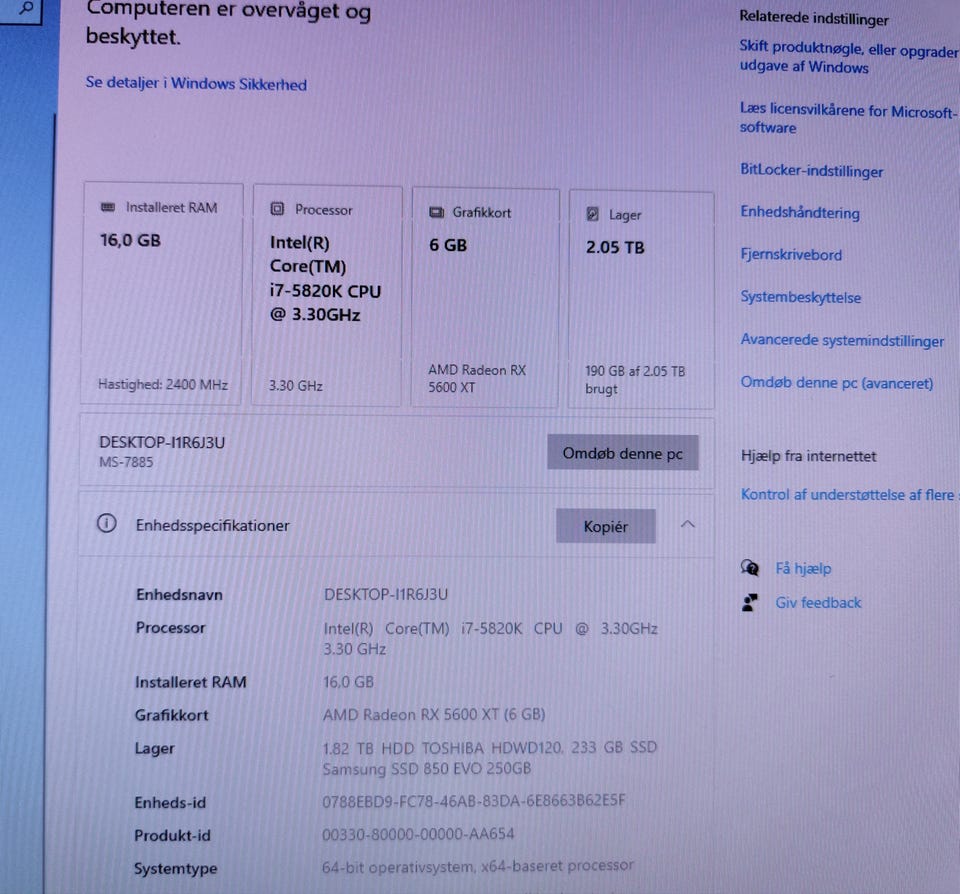The height and width of the screenshot is (894, 960).
Task: Open BitLocker-indstillinger
Action: [811, 170]
